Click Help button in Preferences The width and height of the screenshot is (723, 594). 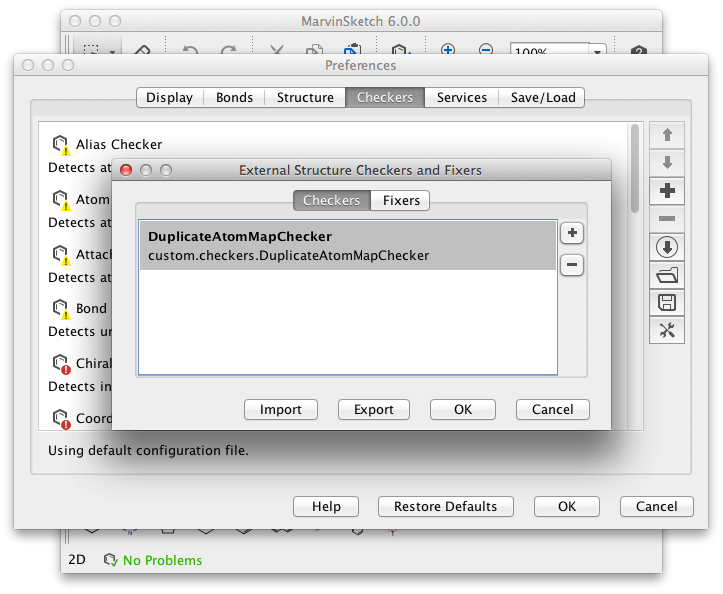click(326, 506)
